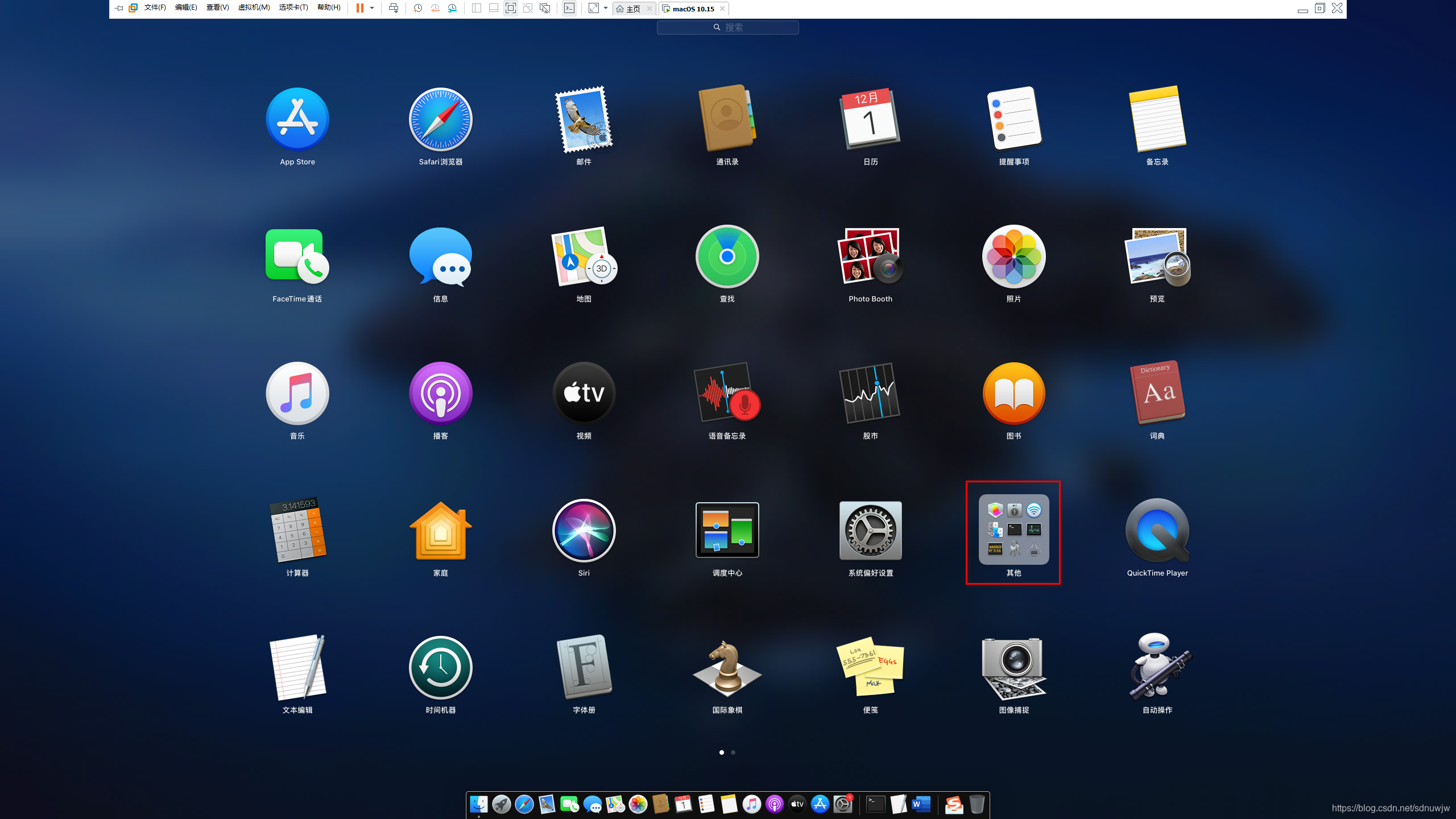The width and height of the screenshot is (1456, 819).
Task: Take a snapshot of the virtual machine
Action: pyautogui.click(x=418, y=8)
